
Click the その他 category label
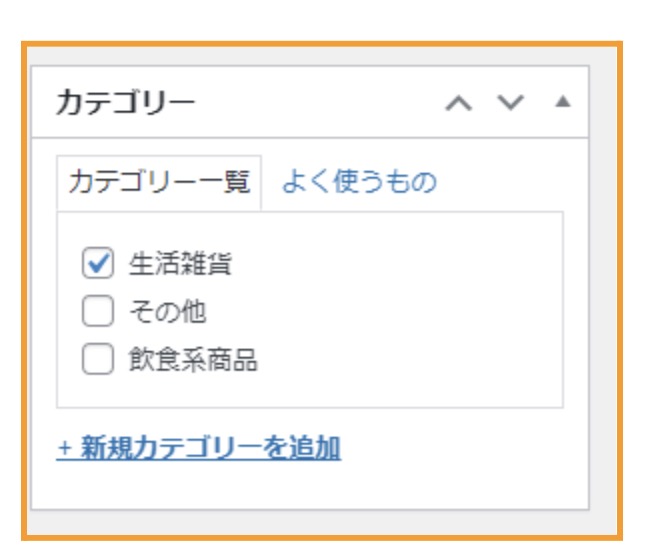click(167, 313)
